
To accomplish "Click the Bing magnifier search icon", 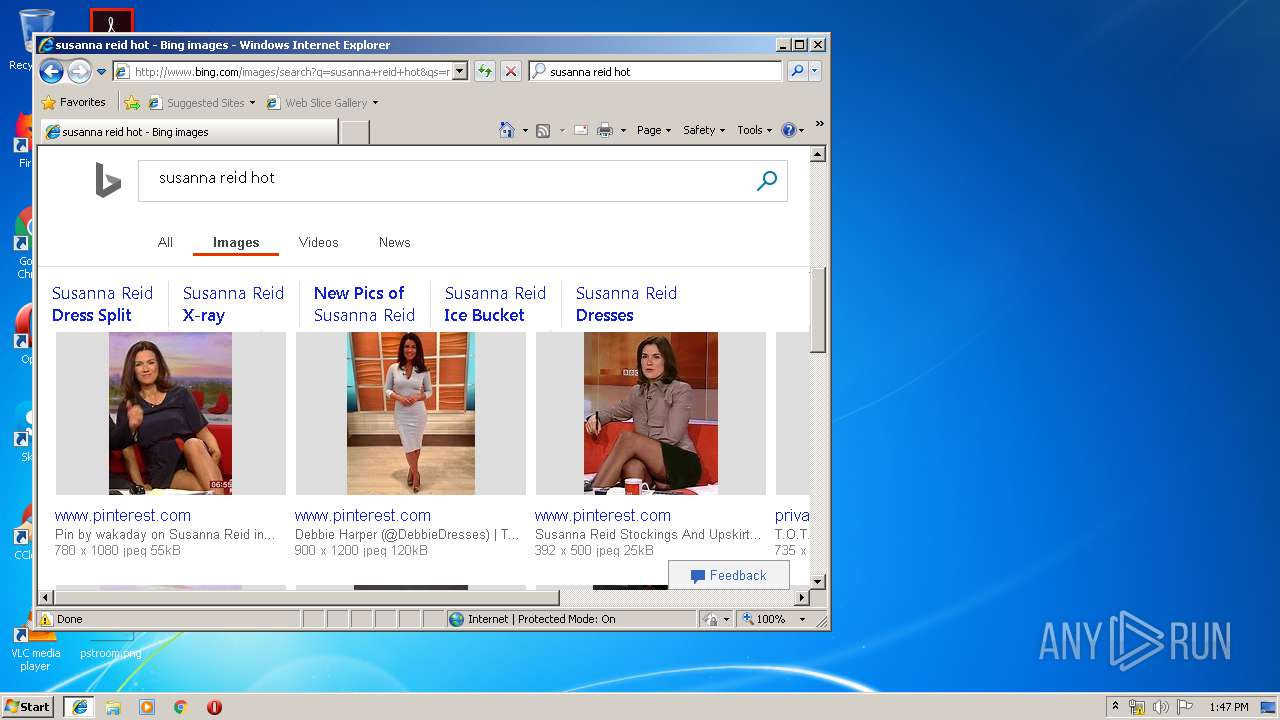I will pos(767,181).
